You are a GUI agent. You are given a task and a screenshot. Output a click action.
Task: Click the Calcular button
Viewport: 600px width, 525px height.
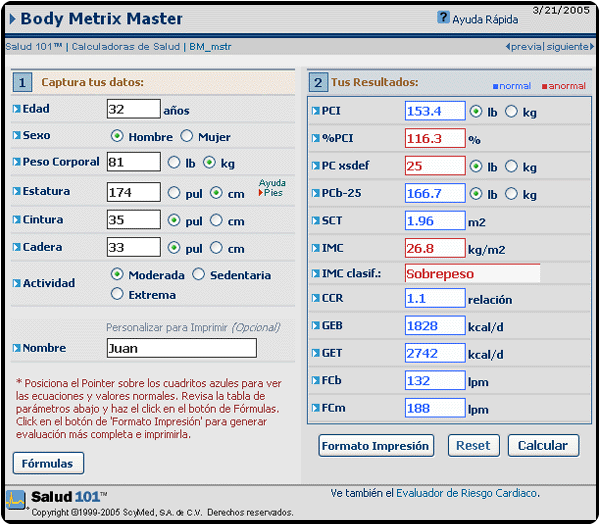point(543,445)
